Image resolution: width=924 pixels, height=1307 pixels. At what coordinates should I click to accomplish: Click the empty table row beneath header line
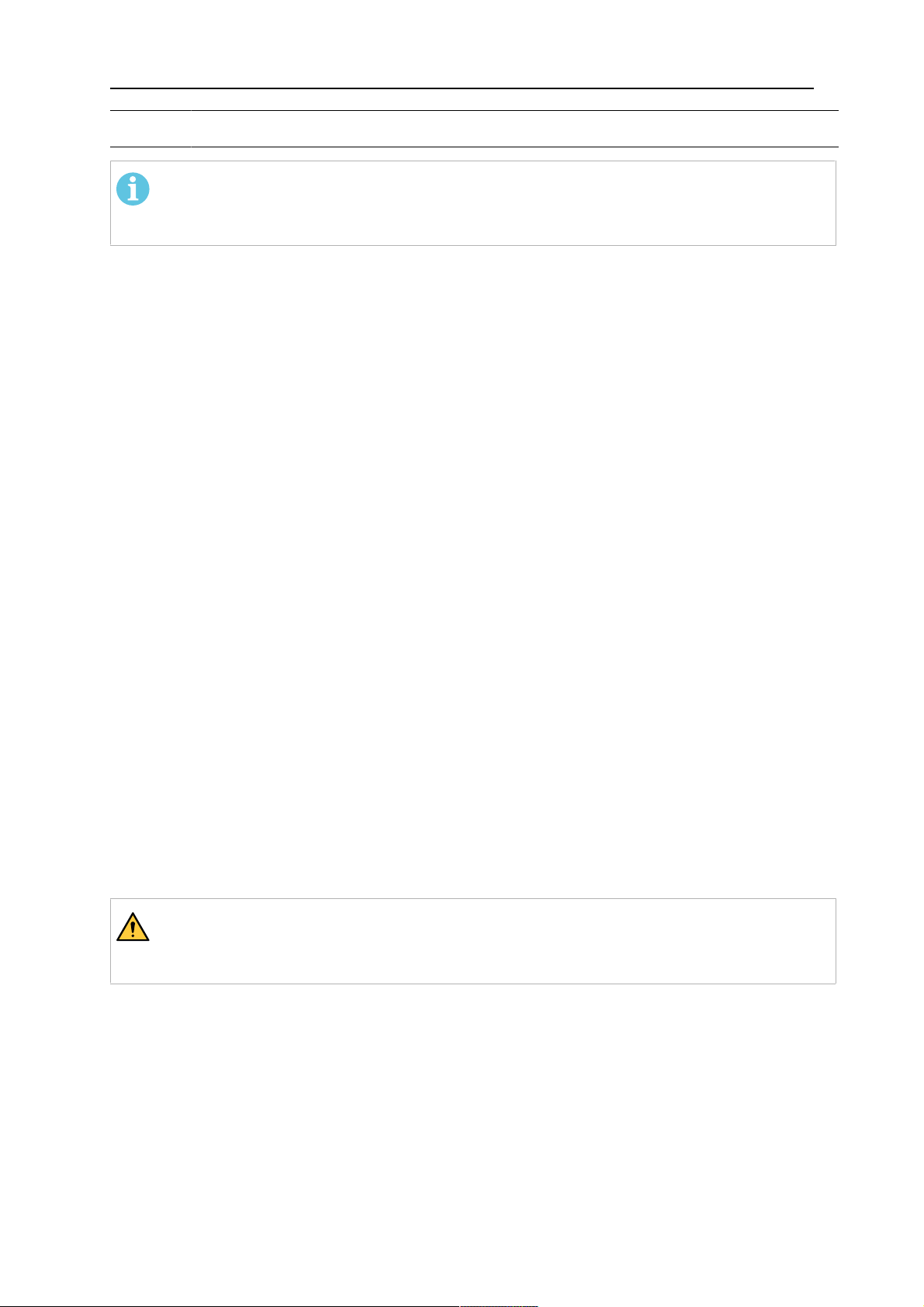pyautogui.click(x=474, y=129)
